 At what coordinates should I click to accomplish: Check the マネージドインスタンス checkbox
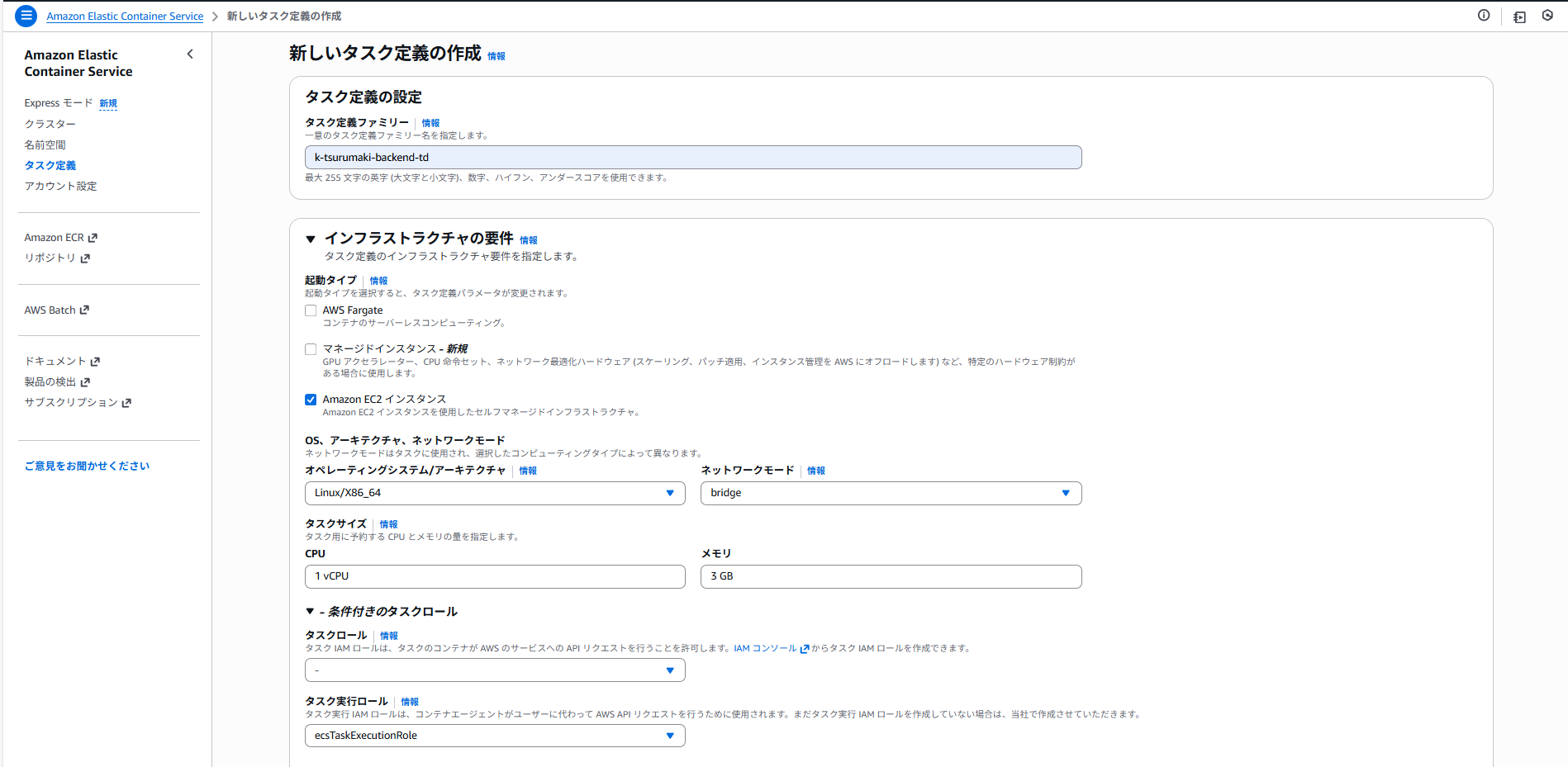(x=311, y=349)
